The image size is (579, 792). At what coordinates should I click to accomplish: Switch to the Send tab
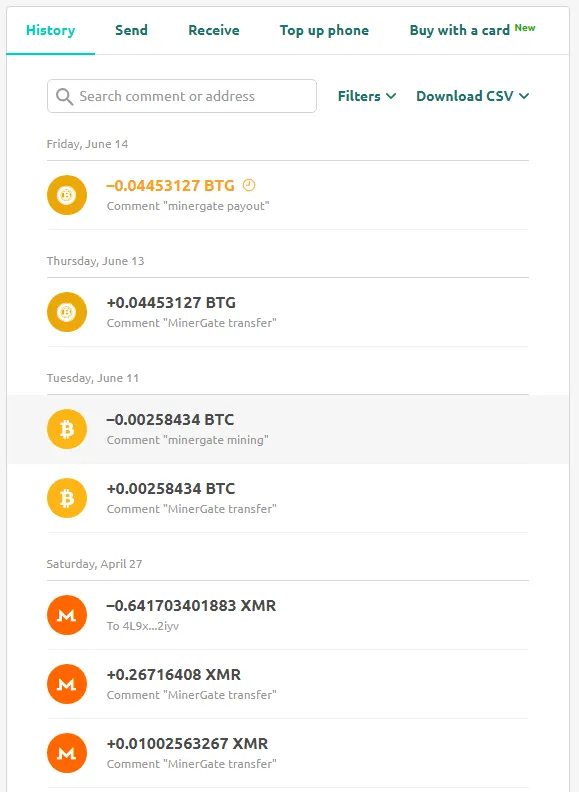131,30
